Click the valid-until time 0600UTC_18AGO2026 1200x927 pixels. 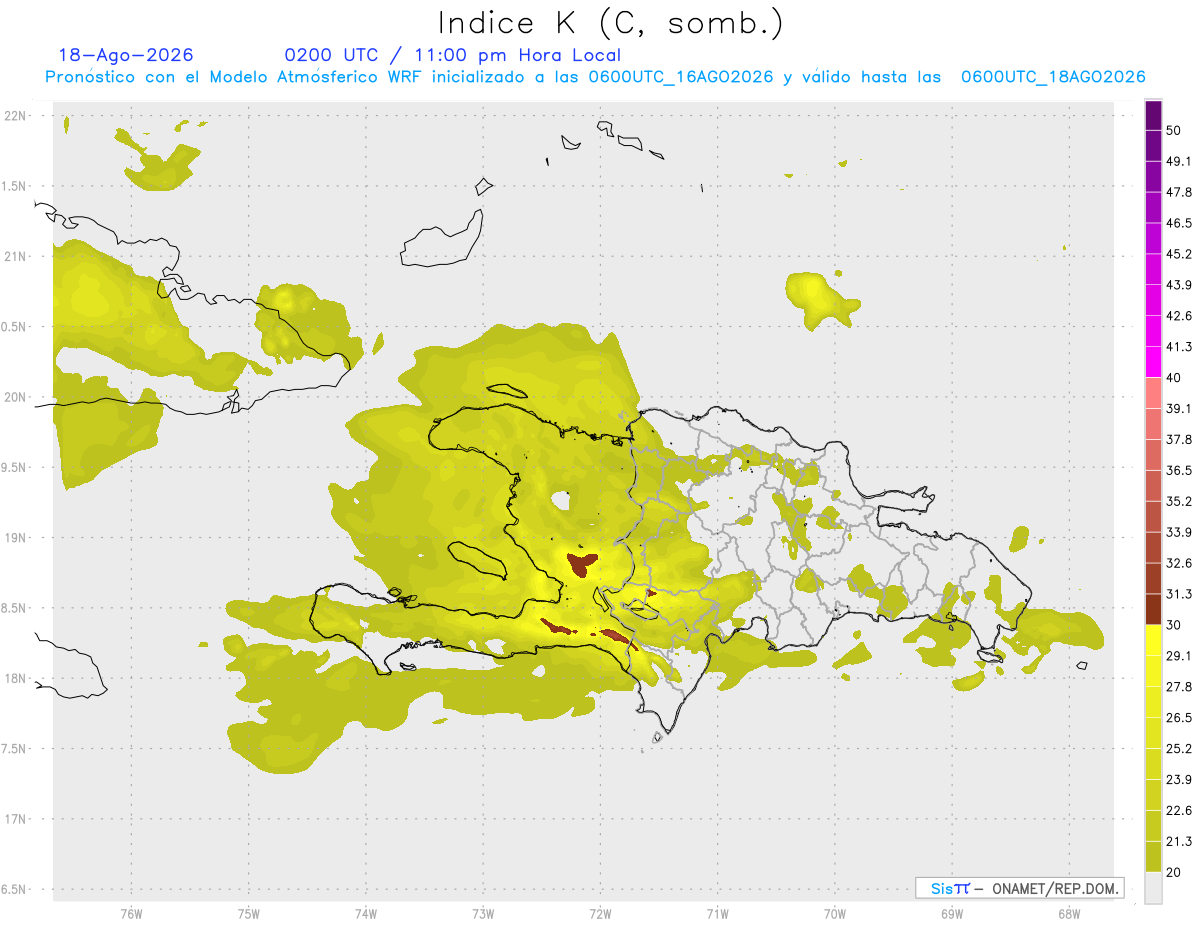pos(1053,77)
